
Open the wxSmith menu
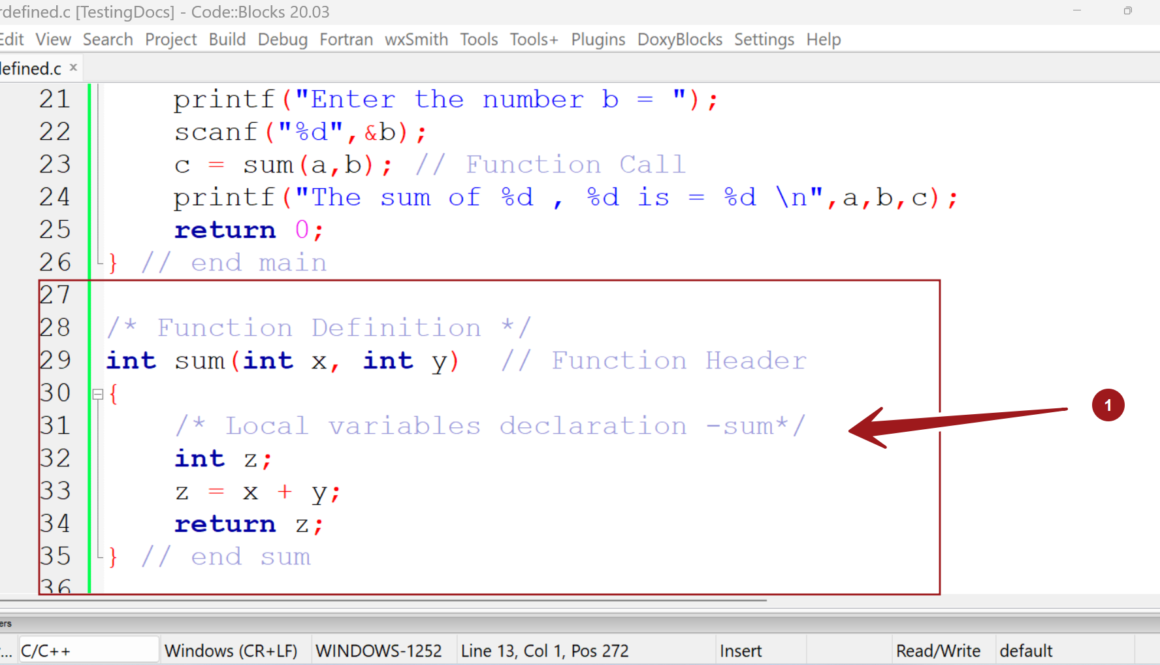point(416,39)
